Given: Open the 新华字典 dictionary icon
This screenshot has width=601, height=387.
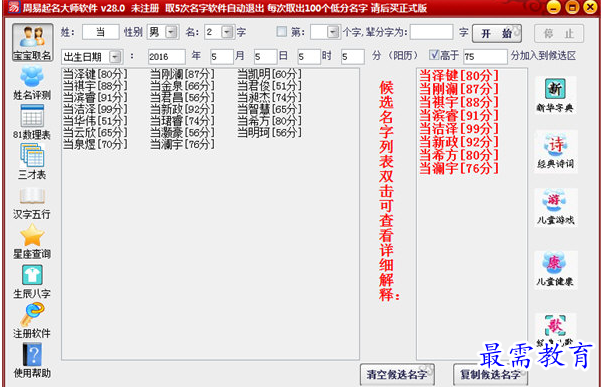Looking at the screenshot, I should point(555,95).
